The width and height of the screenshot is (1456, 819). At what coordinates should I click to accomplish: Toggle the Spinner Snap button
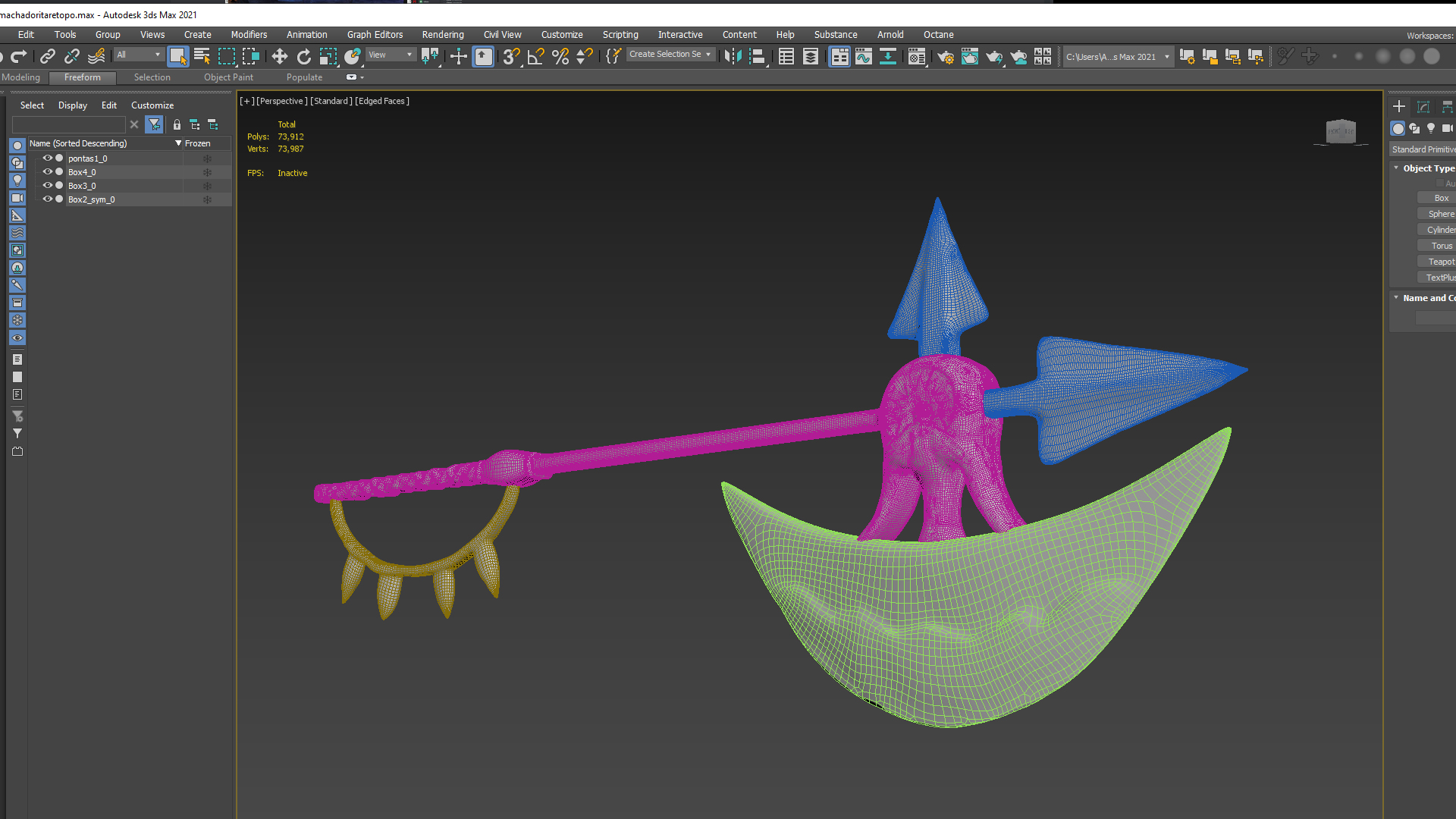[x=585, y=56]
